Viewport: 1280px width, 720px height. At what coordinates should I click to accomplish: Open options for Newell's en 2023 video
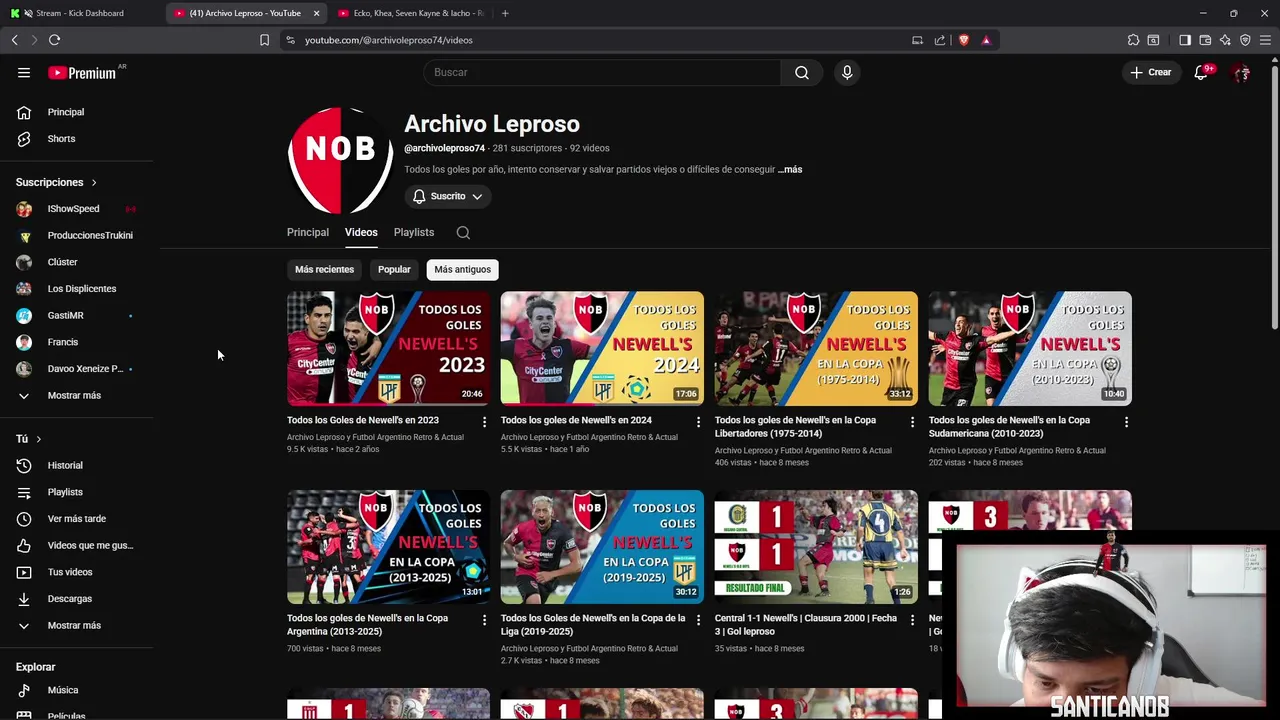coord(484,422)
